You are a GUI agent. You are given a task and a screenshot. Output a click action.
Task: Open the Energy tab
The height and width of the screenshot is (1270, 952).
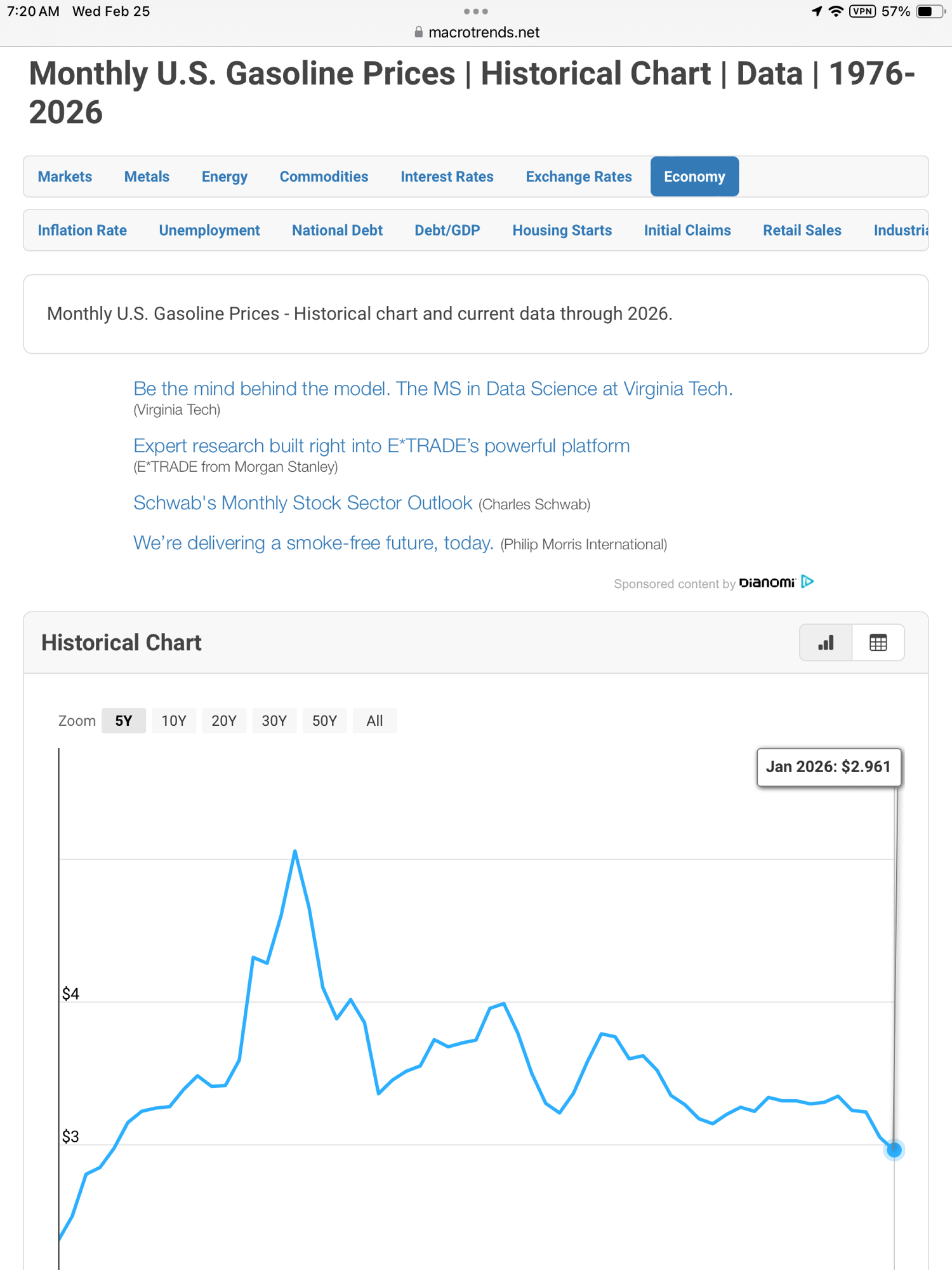(x=225, y=177)
